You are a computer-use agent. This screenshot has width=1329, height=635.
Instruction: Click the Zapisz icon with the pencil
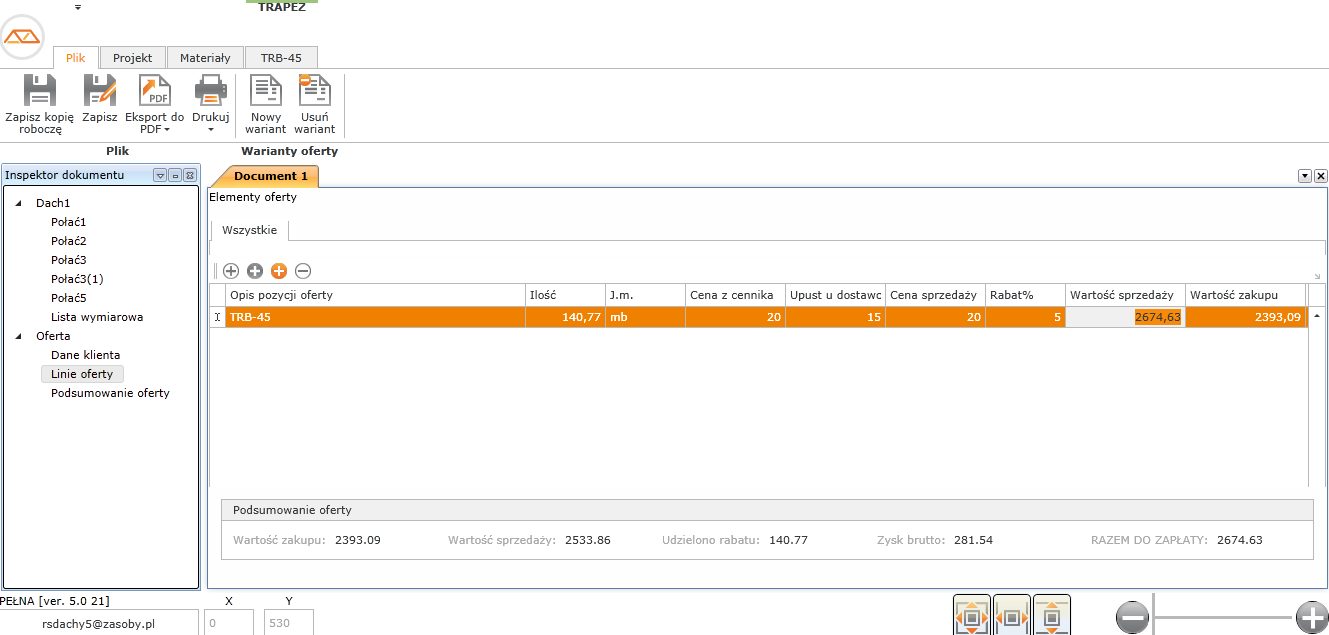click(99, 91)
